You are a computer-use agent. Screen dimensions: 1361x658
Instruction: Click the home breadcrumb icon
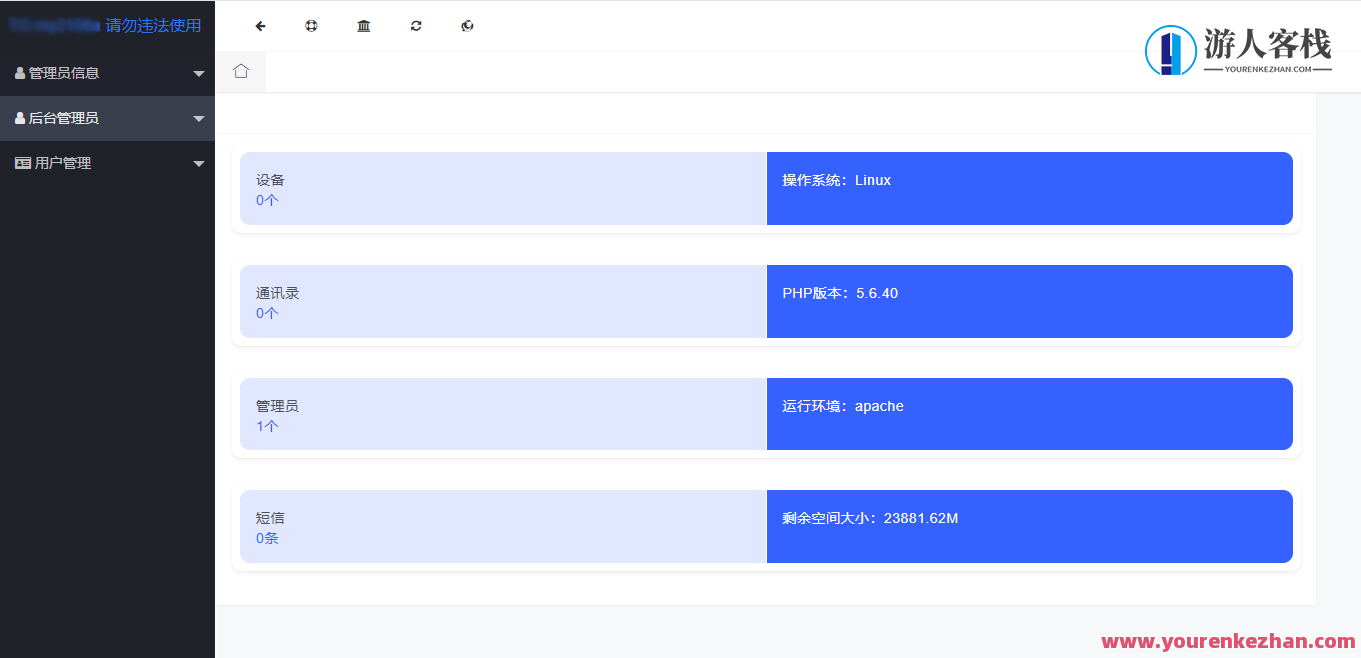coord(240,71)
